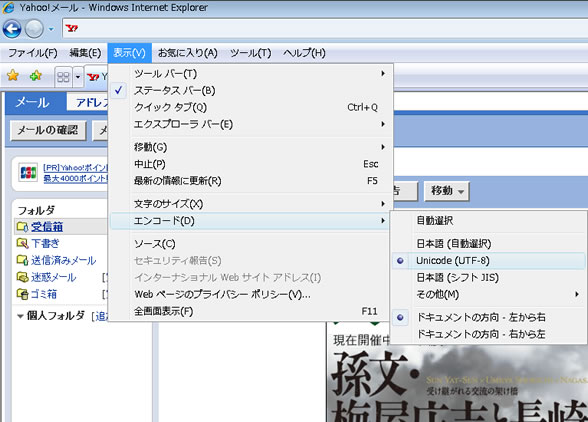Open the Quick Tabs grid icon
The width and height of the screenshot is (588, 422).
pyautogui.click(x=63, y=77)
